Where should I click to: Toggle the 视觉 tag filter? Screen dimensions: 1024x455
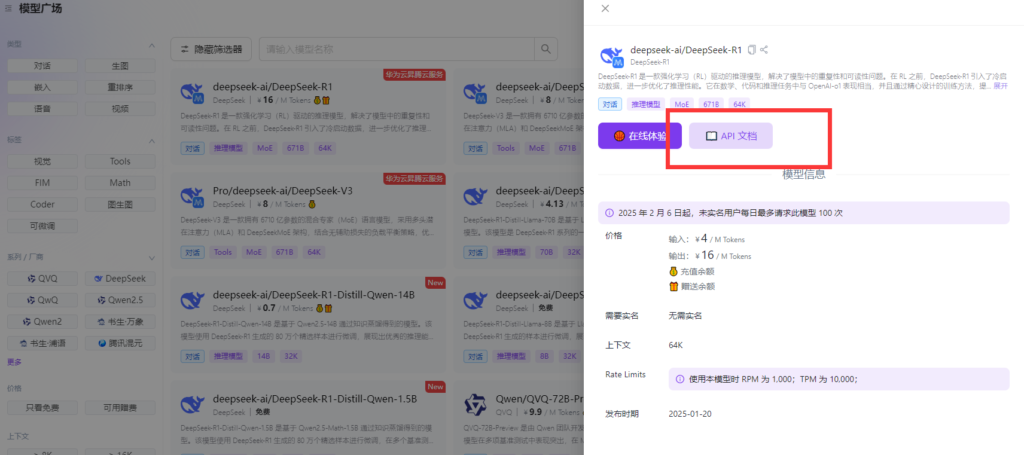[x=42, y=161]
